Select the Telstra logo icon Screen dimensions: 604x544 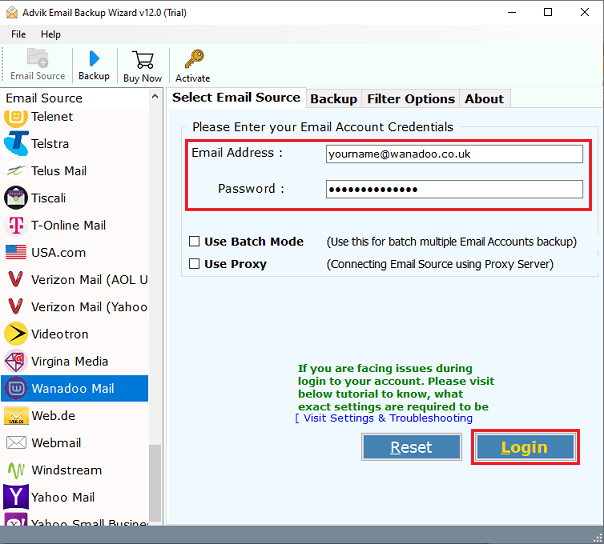(x=16, y=143)
